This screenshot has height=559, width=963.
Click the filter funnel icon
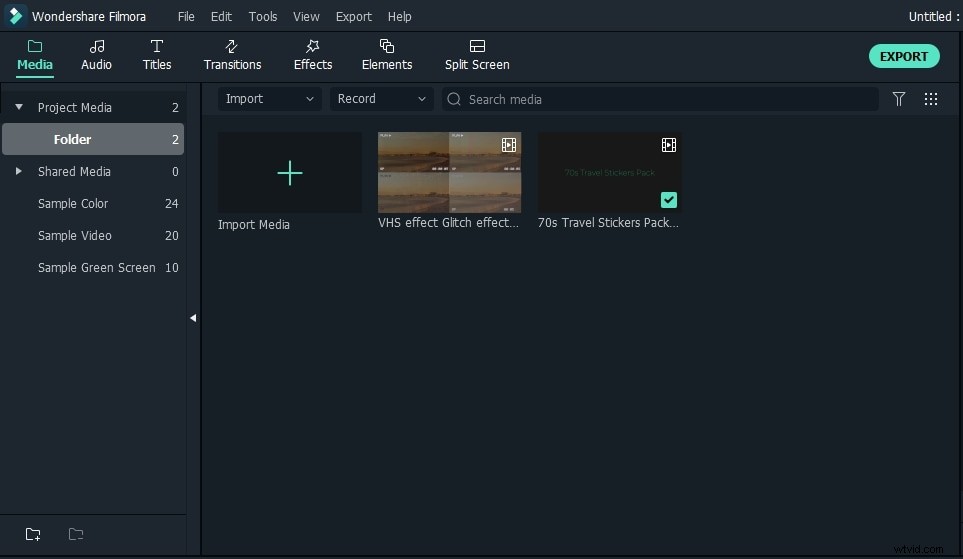coord(899,99)
